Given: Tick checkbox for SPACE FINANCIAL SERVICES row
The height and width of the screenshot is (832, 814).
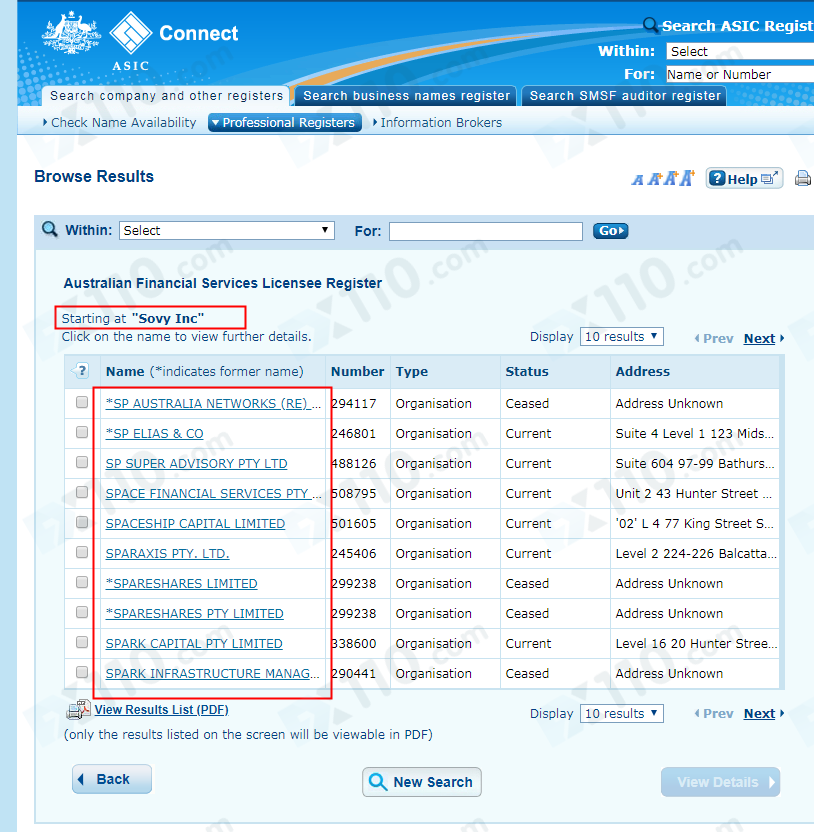Looking at the screenshot, I should [x=82, y=492].
